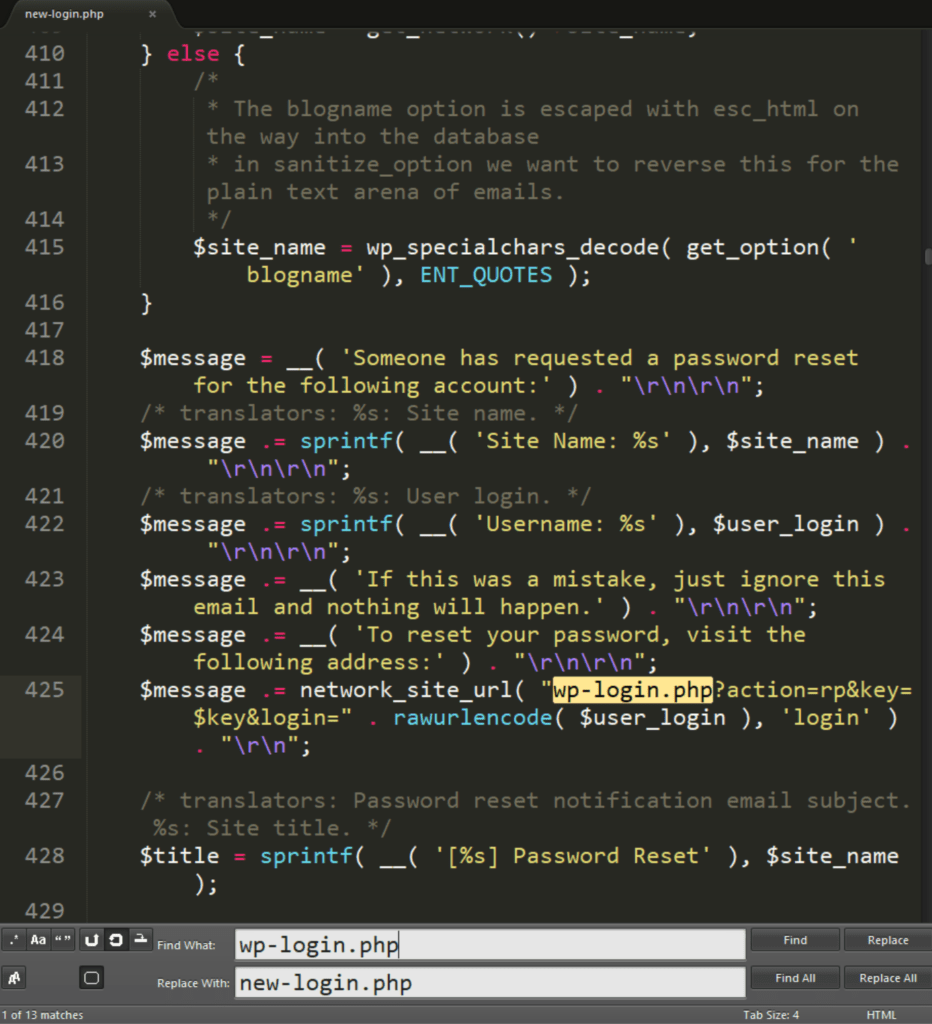This screenshot has height=1024, width=932.
Task: Select the new-login.php tab
Action: click(65, 14)
